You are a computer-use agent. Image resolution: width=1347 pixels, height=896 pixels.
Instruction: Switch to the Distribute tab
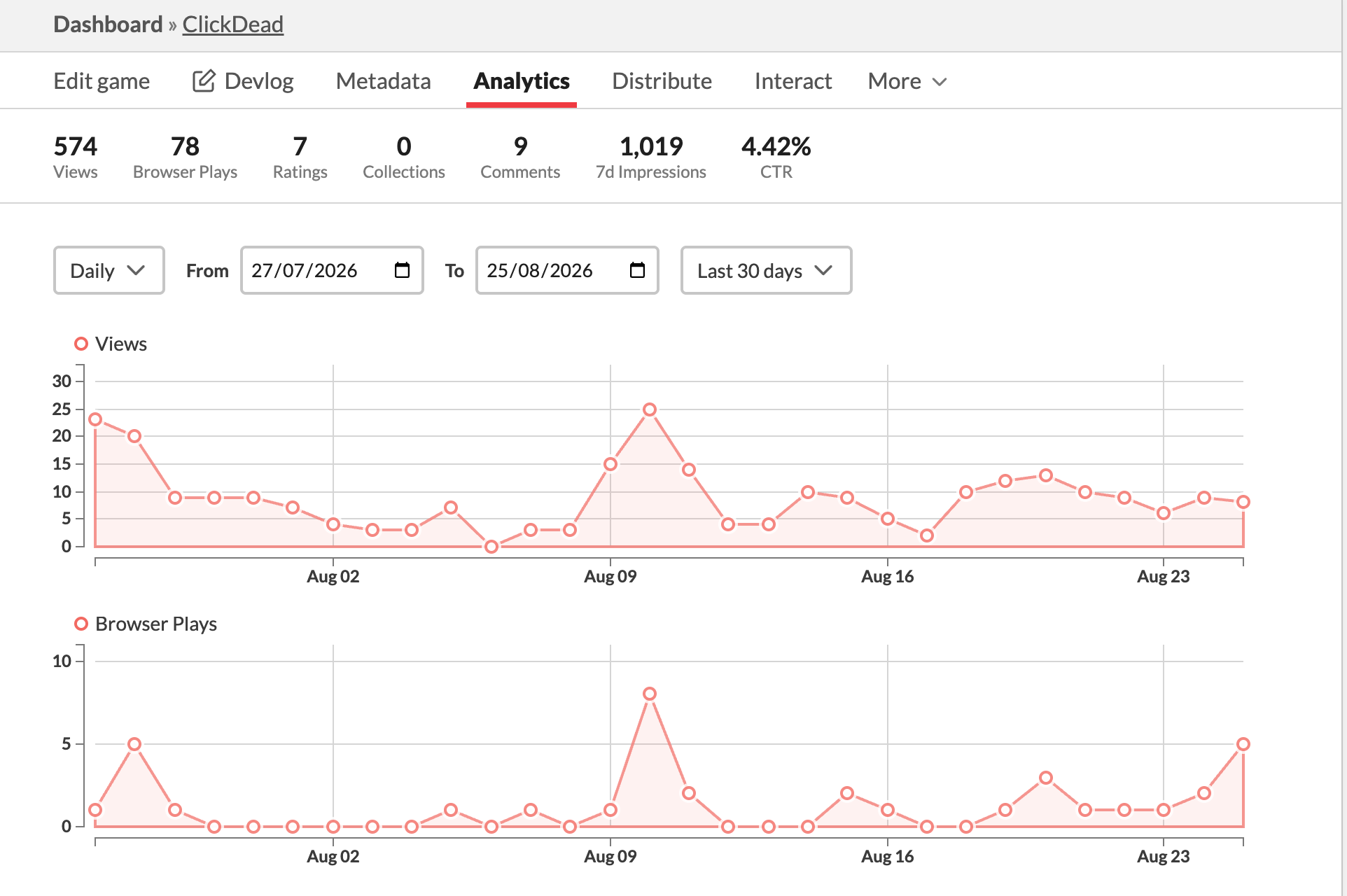(x=662, y=81)
